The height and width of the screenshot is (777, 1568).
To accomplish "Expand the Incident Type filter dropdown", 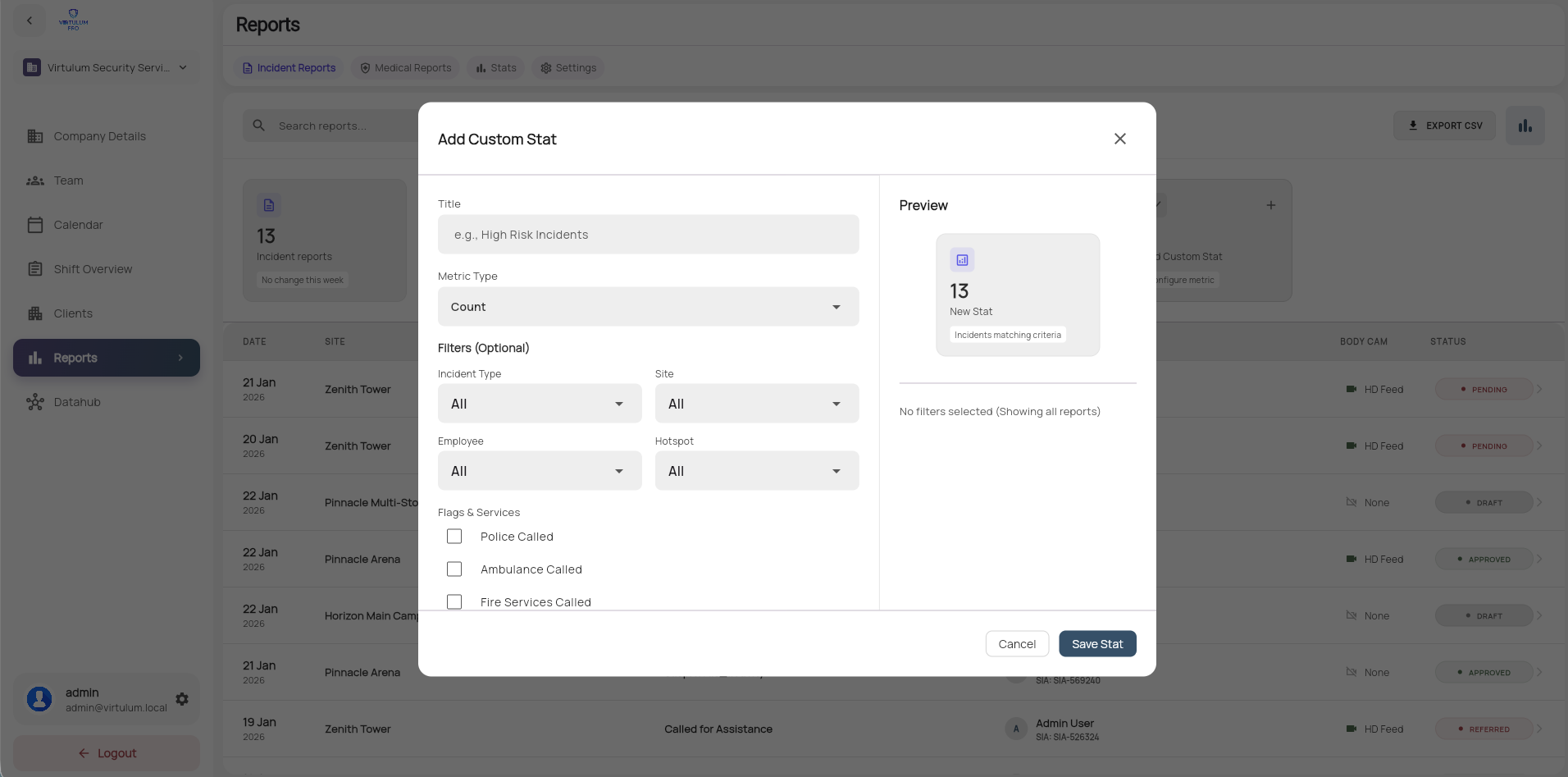I will (x=539, y=403).
